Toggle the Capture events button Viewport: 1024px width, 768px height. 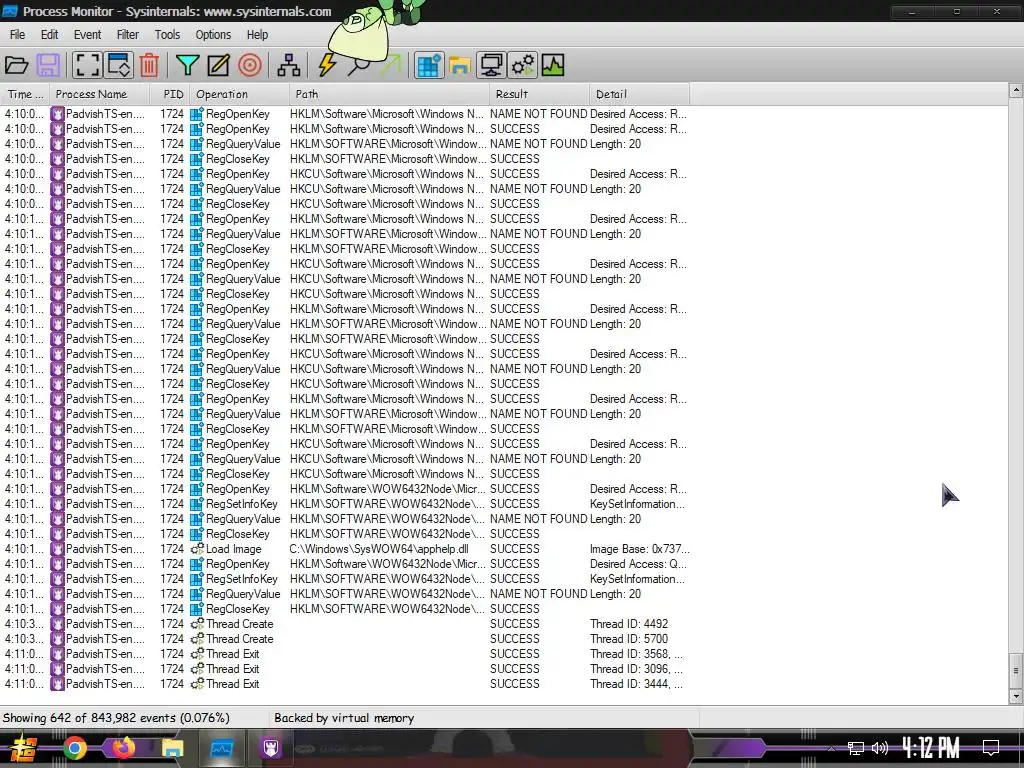pos(88,65)
